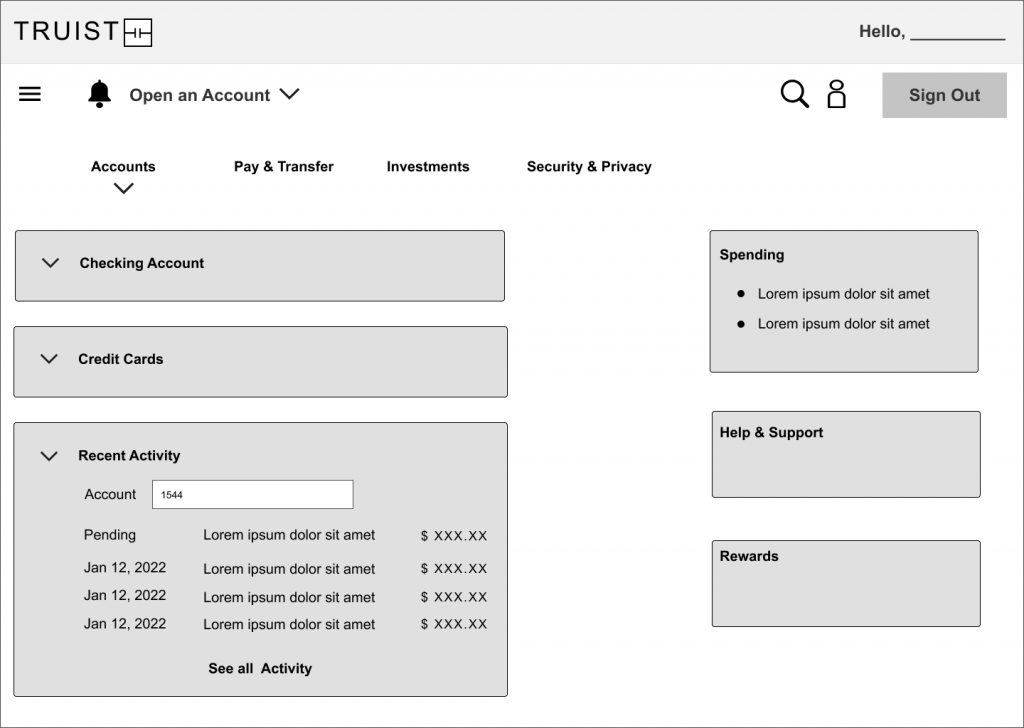Click the notification bell icon
The height and width of the screenshot is (728, 1024).
[99, 94]
